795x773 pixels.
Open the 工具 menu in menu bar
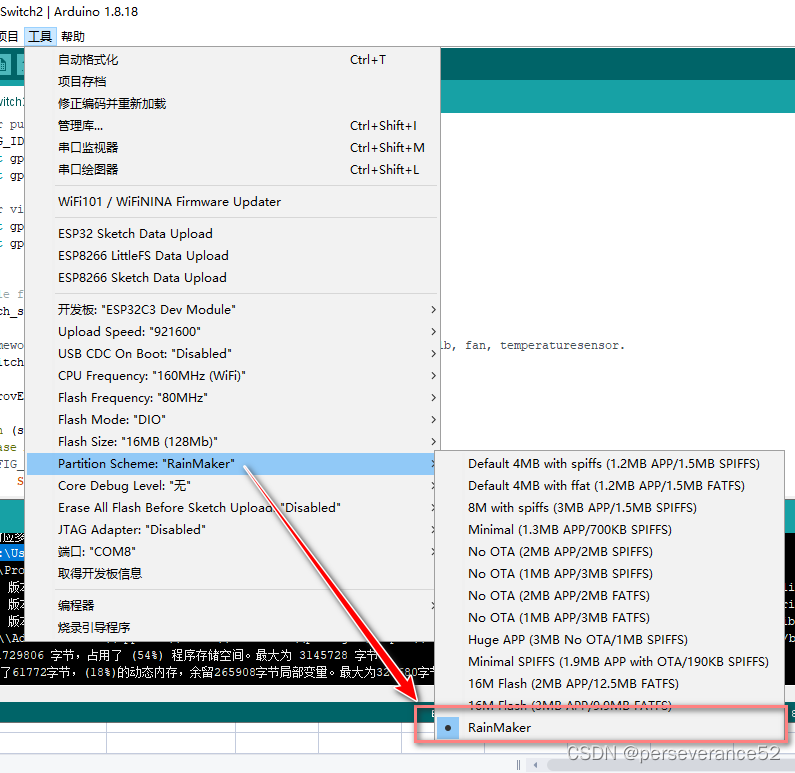[40, 36]
